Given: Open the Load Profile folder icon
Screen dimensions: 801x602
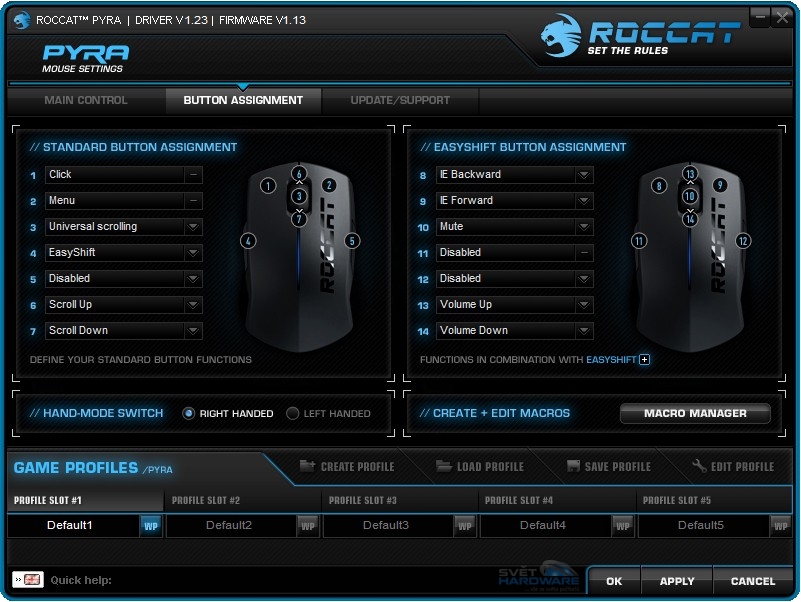Looking at the screenshot, I should tap(446, 466).
